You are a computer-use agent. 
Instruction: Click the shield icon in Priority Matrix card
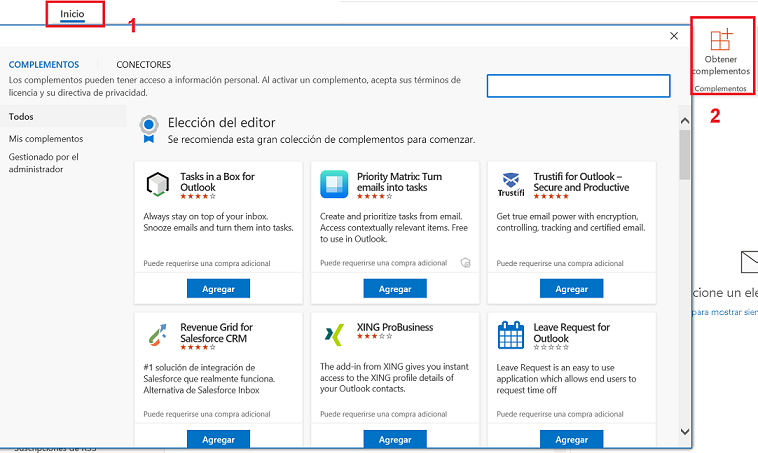point(466,263)
